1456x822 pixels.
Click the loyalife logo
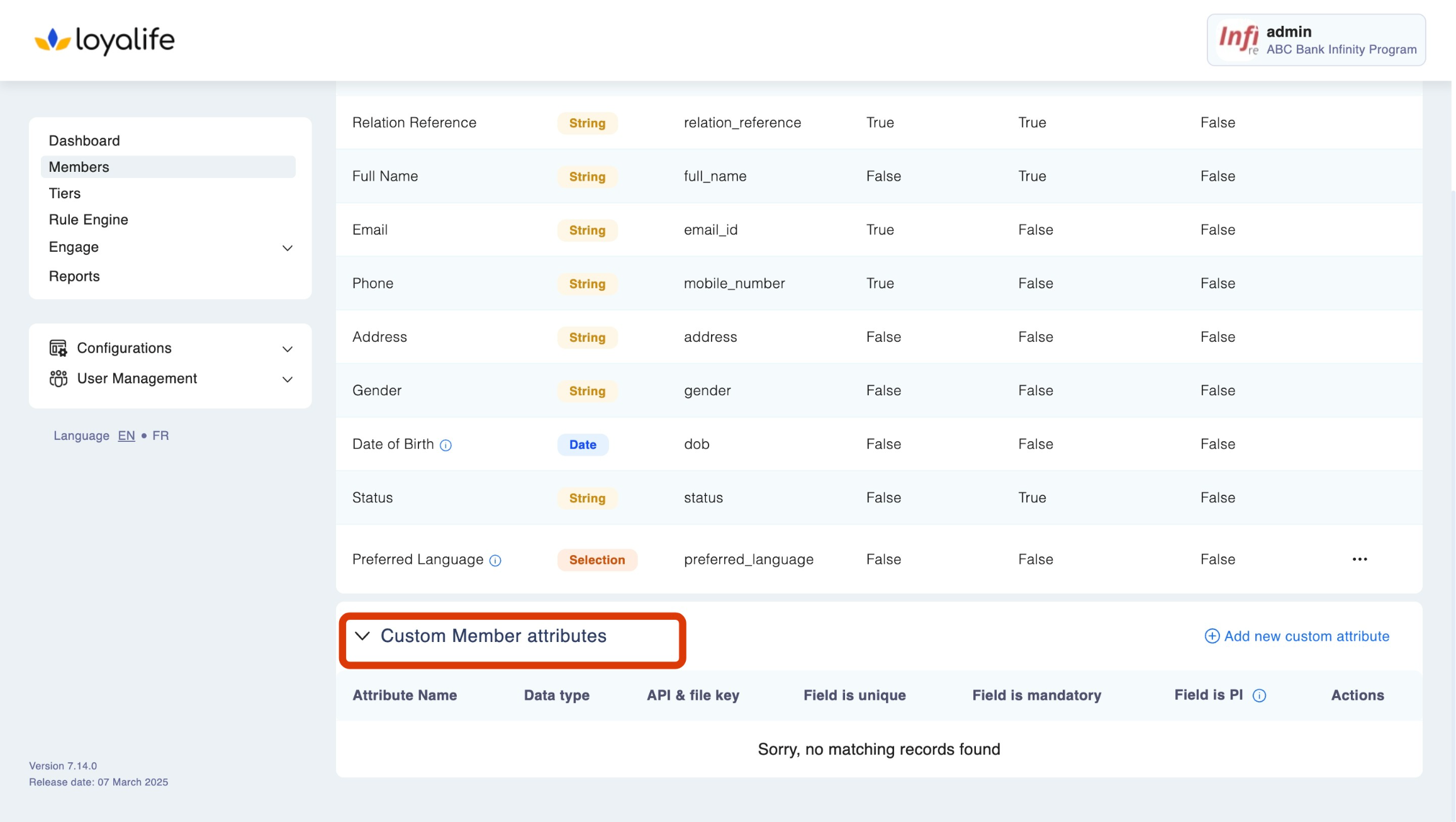coord(104,40)
